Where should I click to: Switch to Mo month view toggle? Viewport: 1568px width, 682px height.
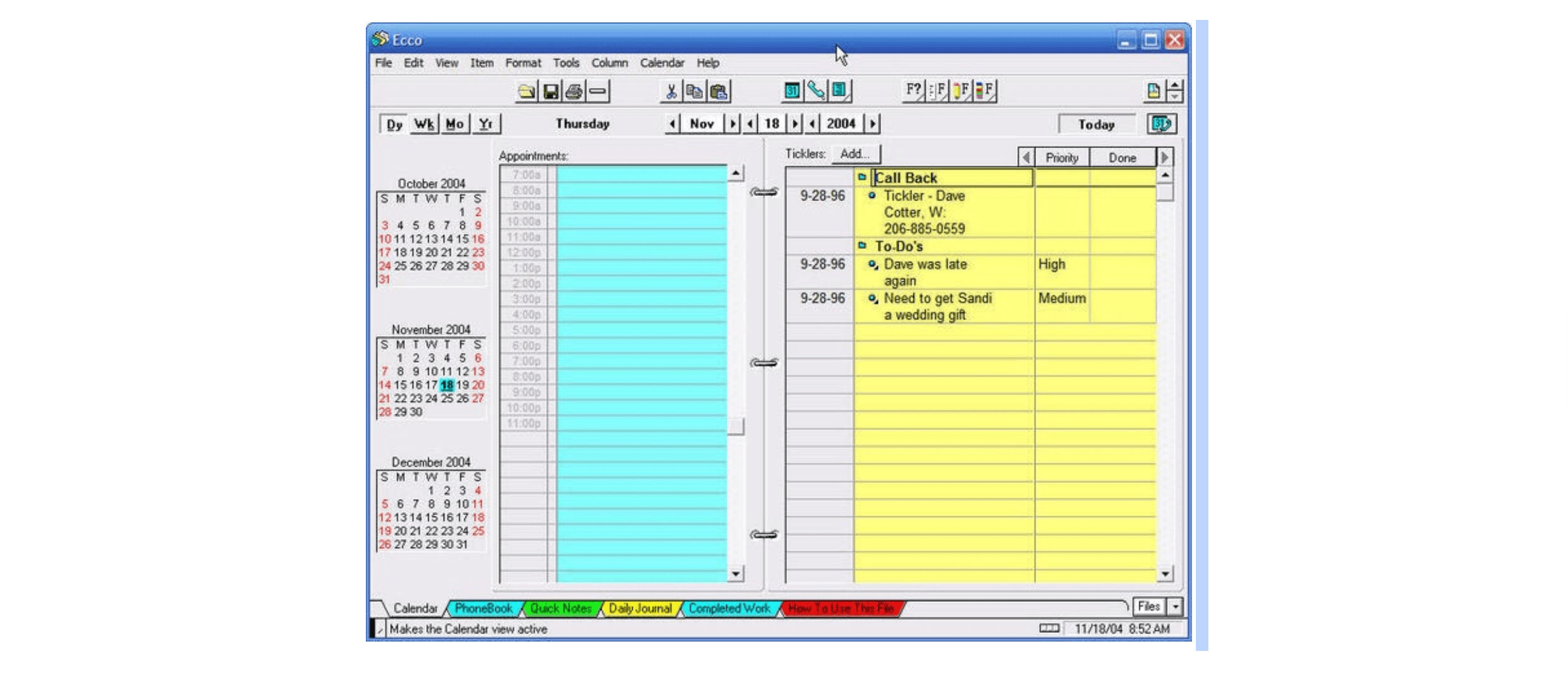455,124
